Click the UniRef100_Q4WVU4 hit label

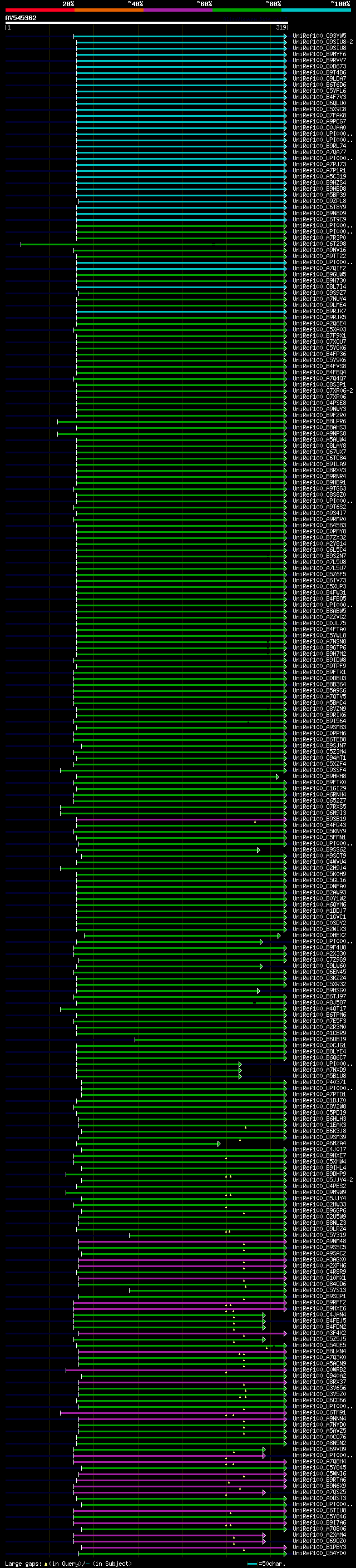point(319,862)
